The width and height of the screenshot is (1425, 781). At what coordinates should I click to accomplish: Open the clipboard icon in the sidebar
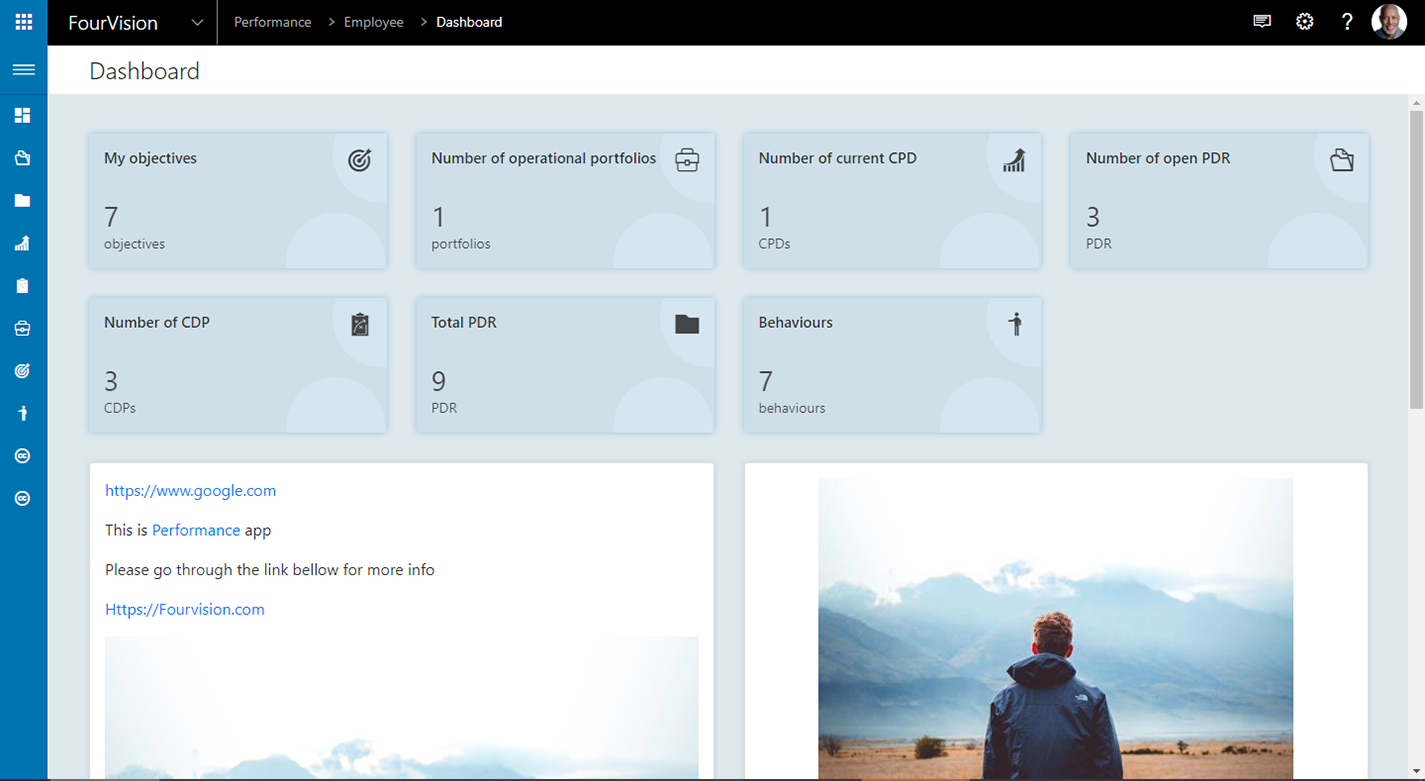point(23,286)
